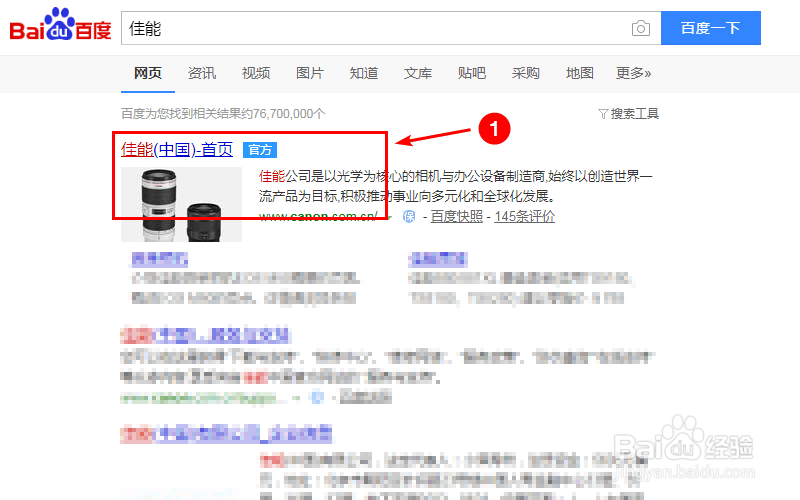800x500 pixels.
Task: Open the 地图 tab
Action: click(x=580, y=73)
